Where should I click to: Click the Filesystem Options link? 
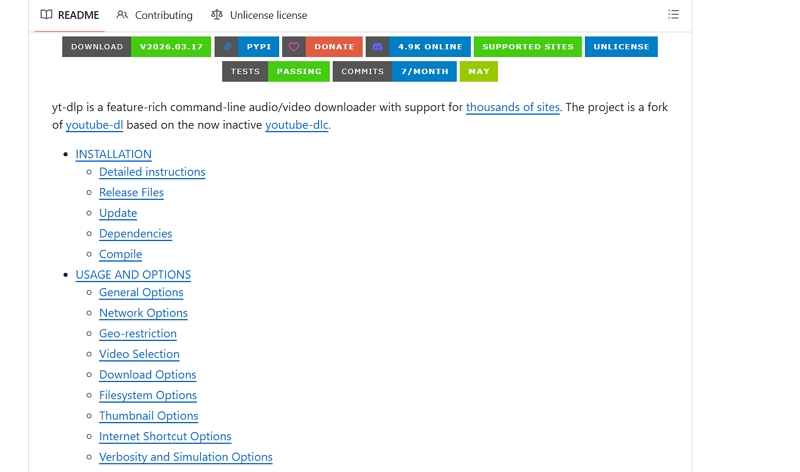click(147, 395)
